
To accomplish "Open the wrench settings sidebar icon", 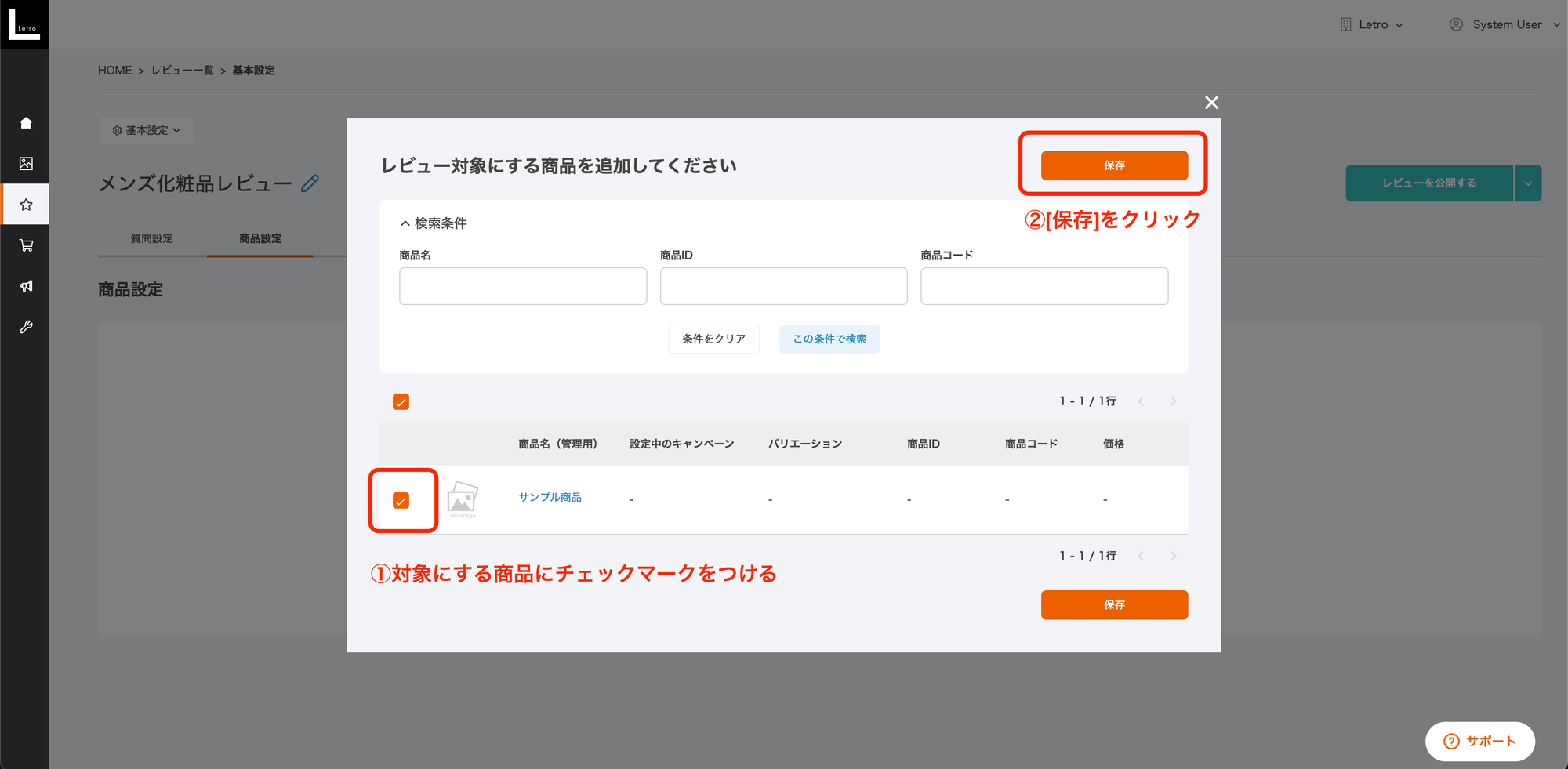I will coord(26,327).
